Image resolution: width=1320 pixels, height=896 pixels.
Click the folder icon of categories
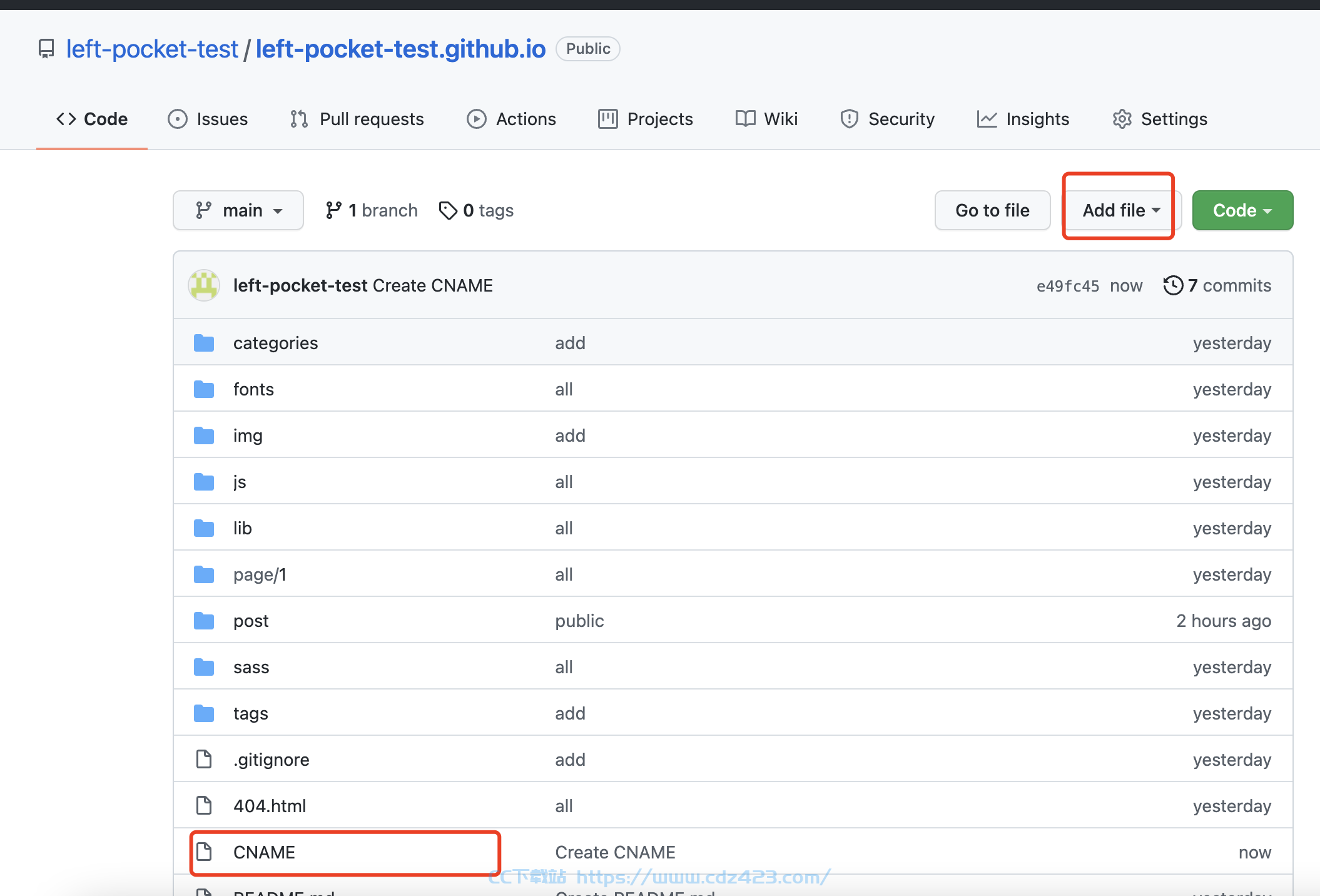(x=204, y=343)
